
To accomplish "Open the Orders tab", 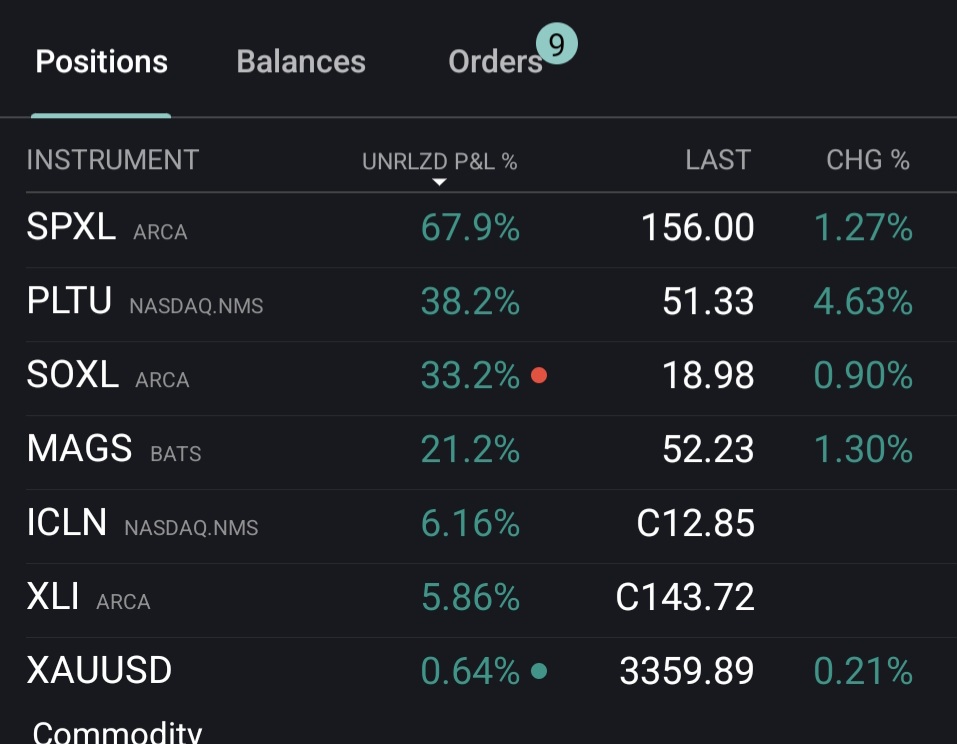I will click(495, 62).
